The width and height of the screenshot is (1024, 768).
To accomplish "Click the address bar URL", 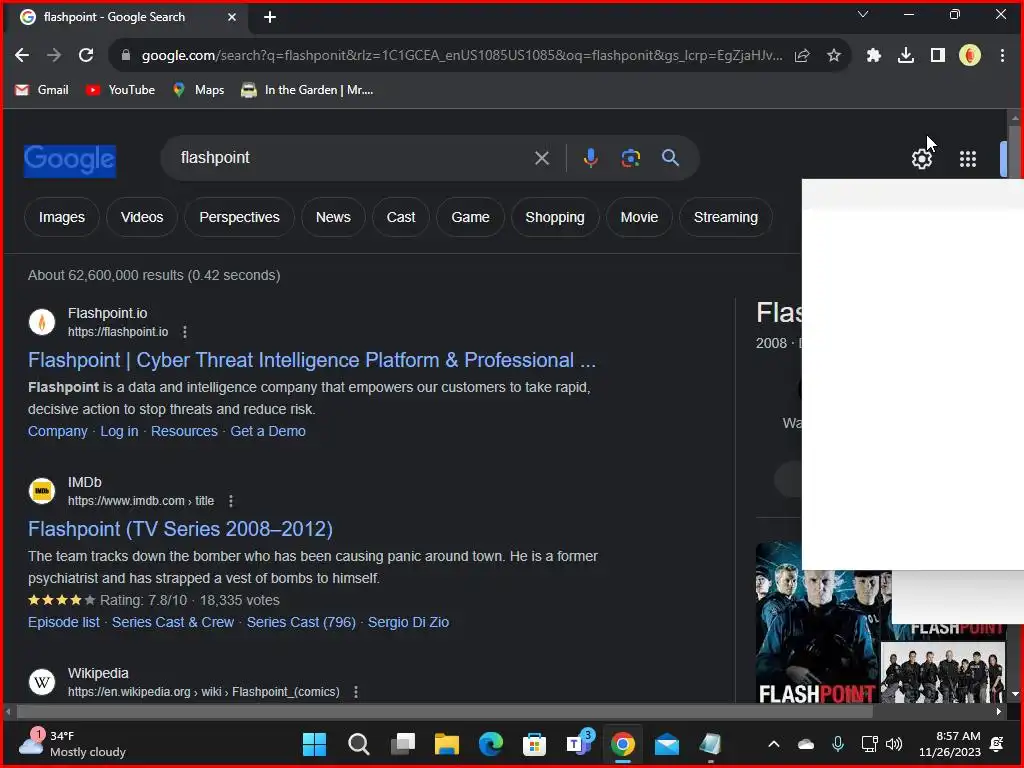I will tap(462, 56).
